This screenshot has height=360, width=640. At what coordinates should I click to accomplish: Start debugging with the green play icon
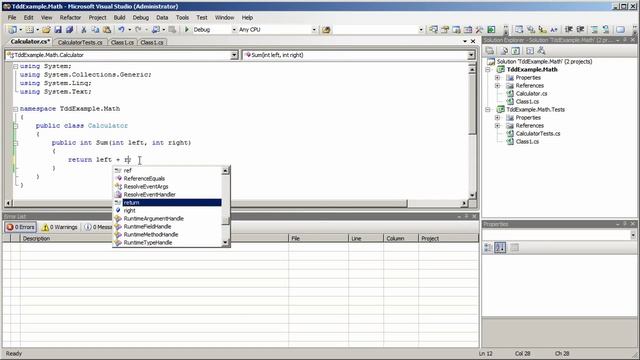coord(187,29)
